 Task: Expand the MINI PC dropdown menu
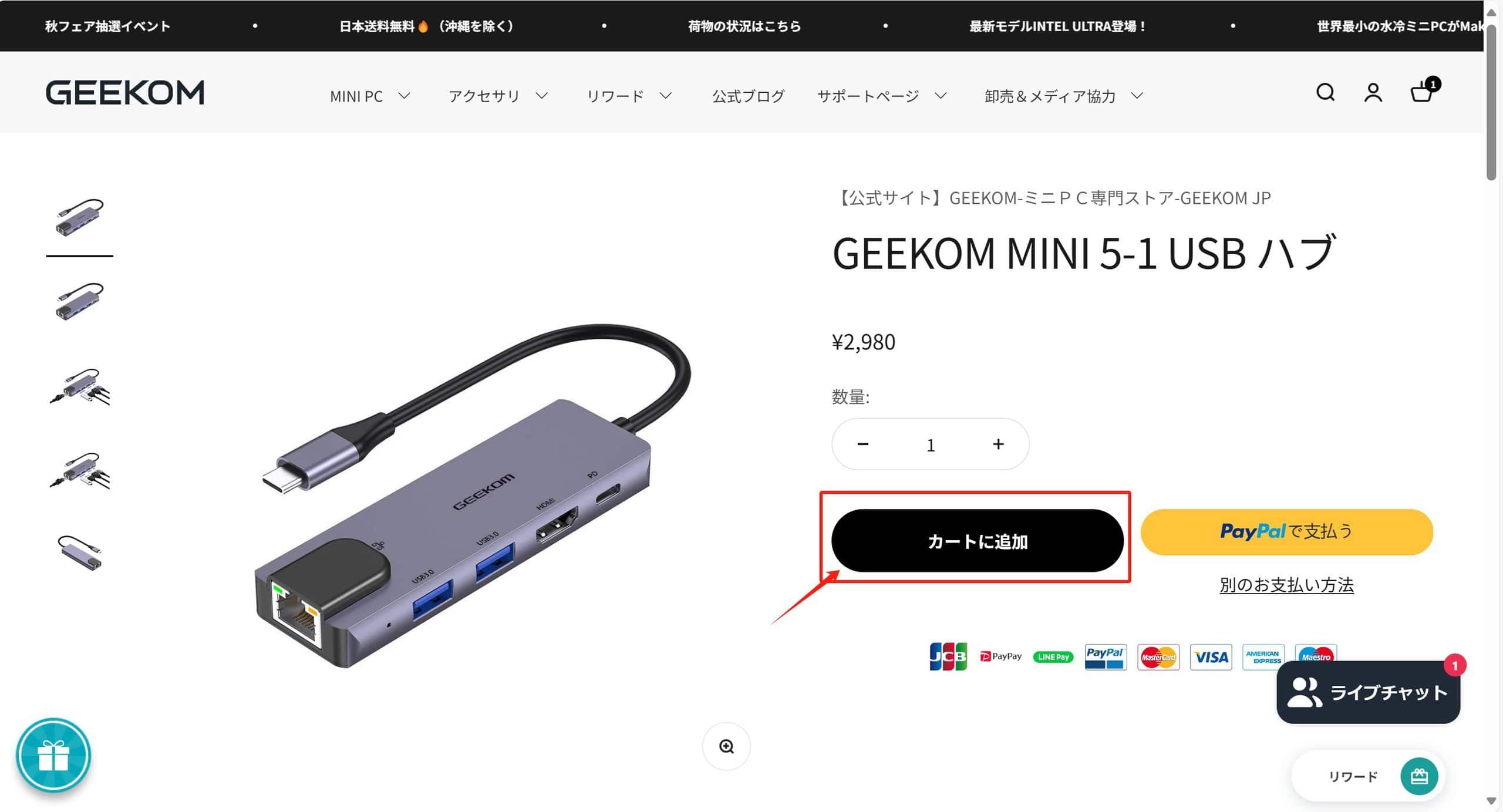tap(370, 96)
